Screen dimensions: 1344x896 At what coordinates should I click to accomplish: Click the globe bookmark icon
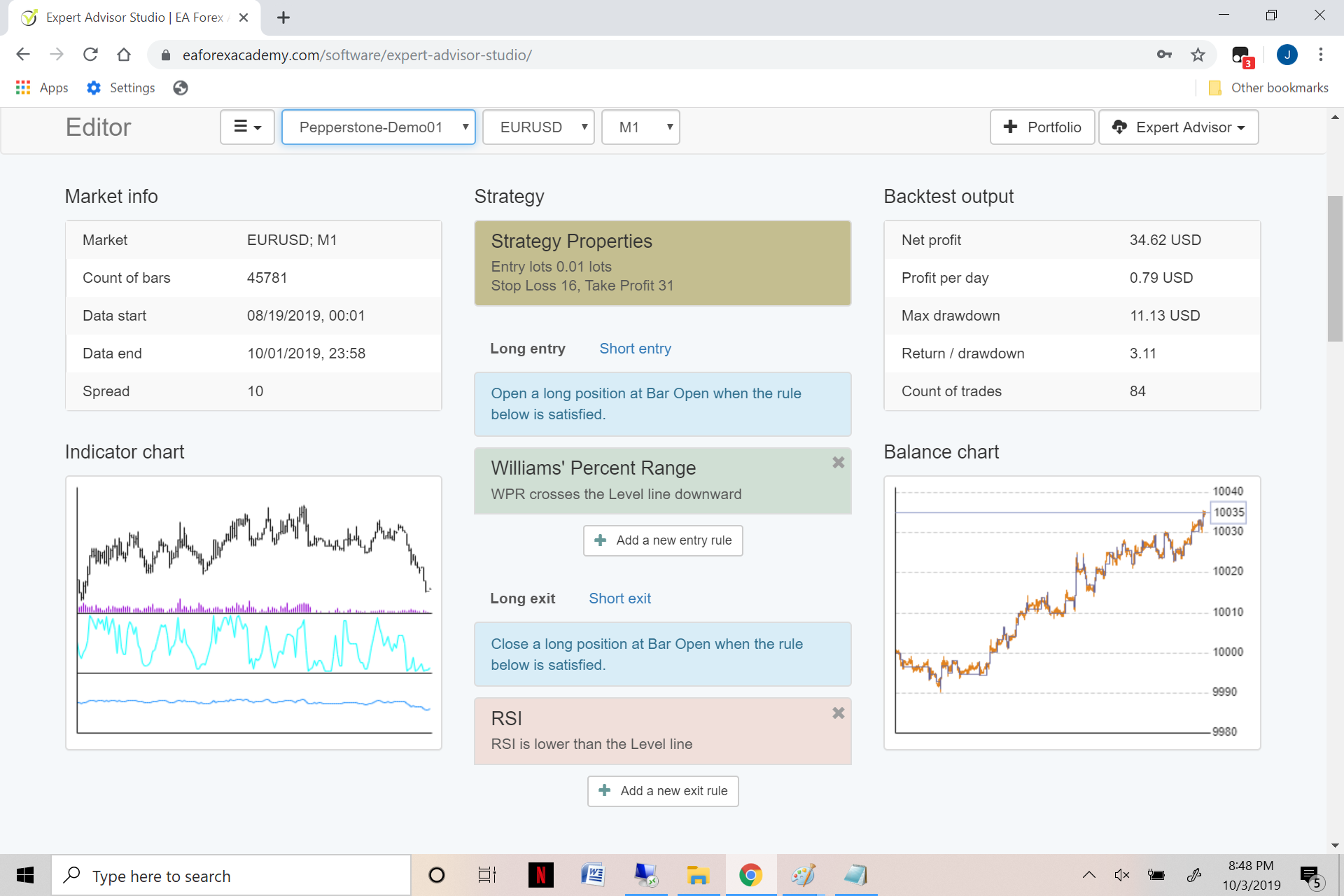coord(181,87)
